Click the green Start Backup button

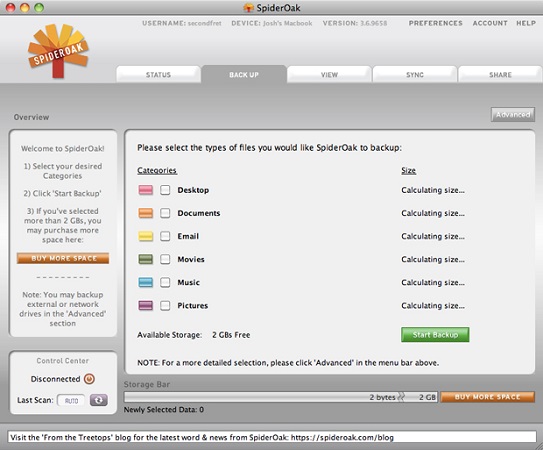(435, 335)
